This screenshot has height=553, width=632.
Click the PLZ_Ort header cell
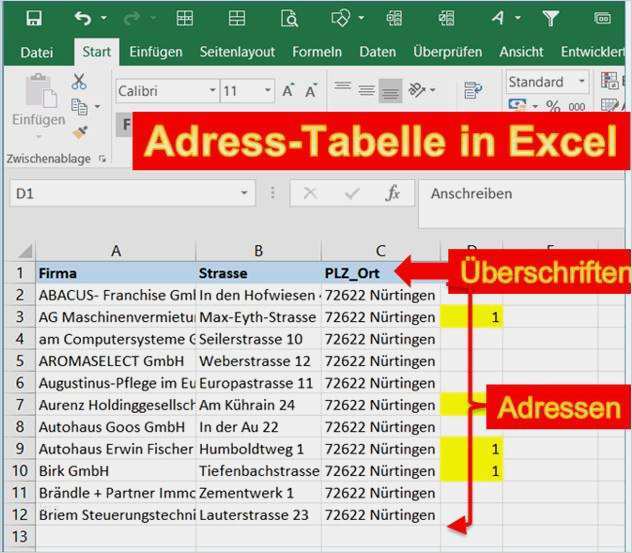point(380,273)
